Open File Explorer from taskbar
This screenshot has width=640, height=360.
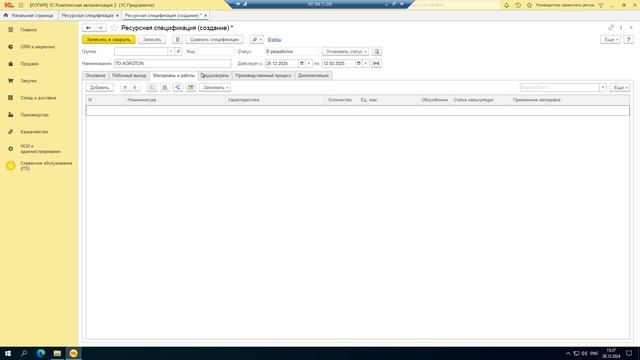57,353
